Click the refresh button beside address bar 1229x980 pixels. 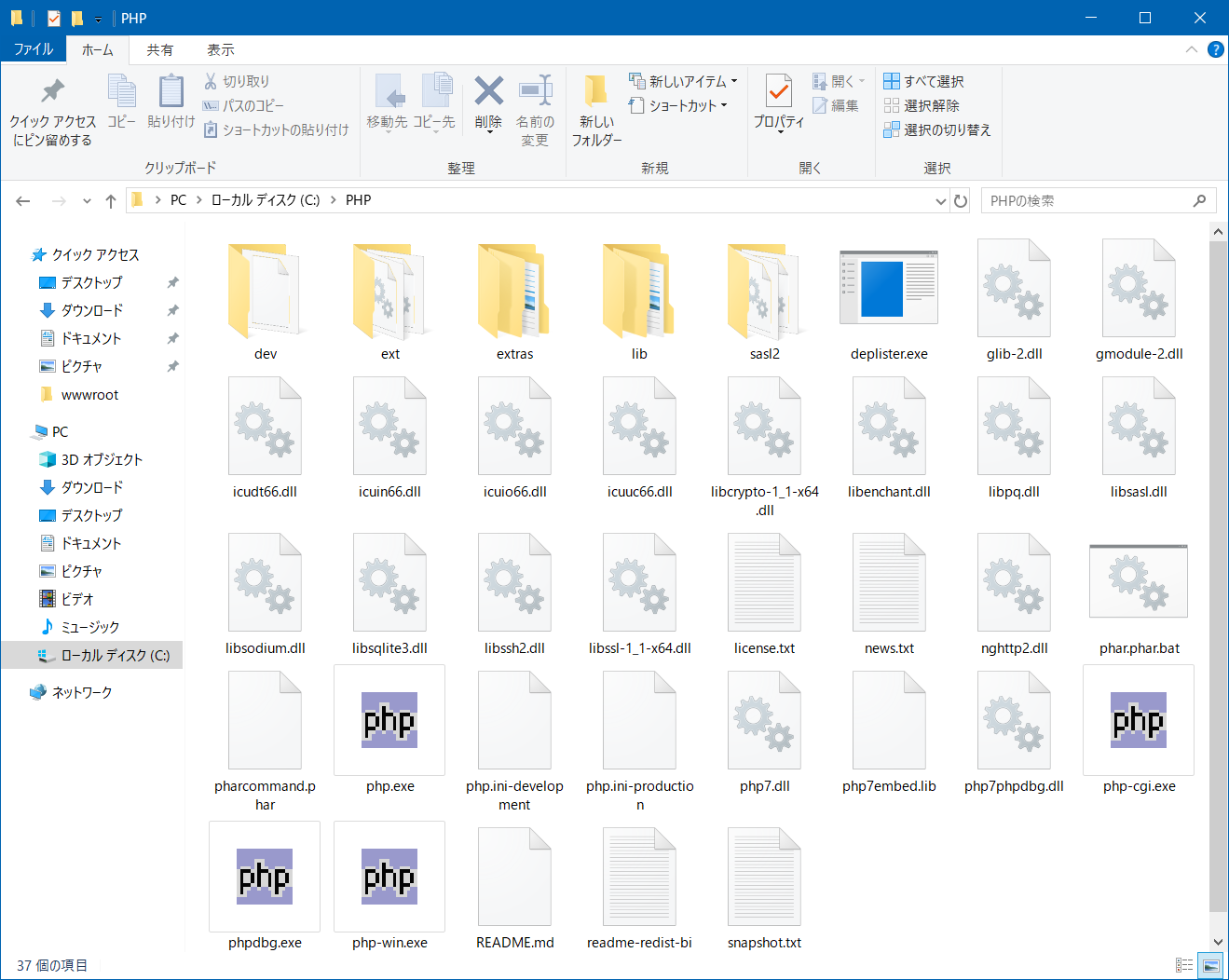pyautogui.click(x=961, y=201)
